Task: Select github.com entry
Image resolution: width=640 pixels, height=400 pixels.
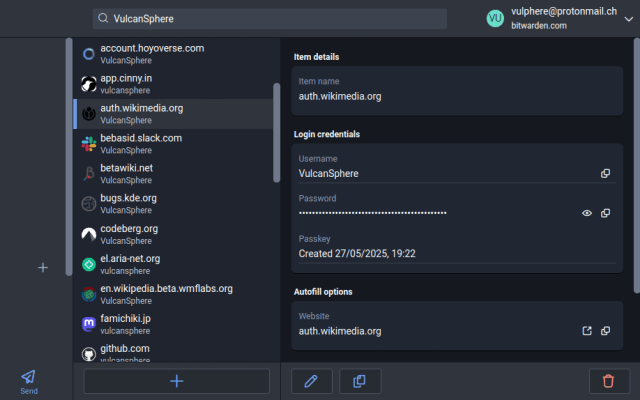Action: point(173,351)
